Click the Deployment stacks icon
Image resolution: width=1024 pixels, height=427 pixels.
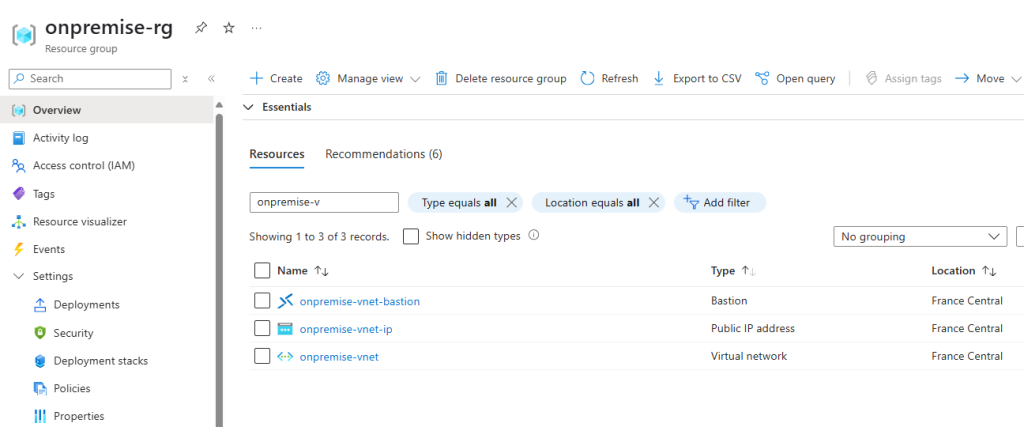tap(40, 361)
